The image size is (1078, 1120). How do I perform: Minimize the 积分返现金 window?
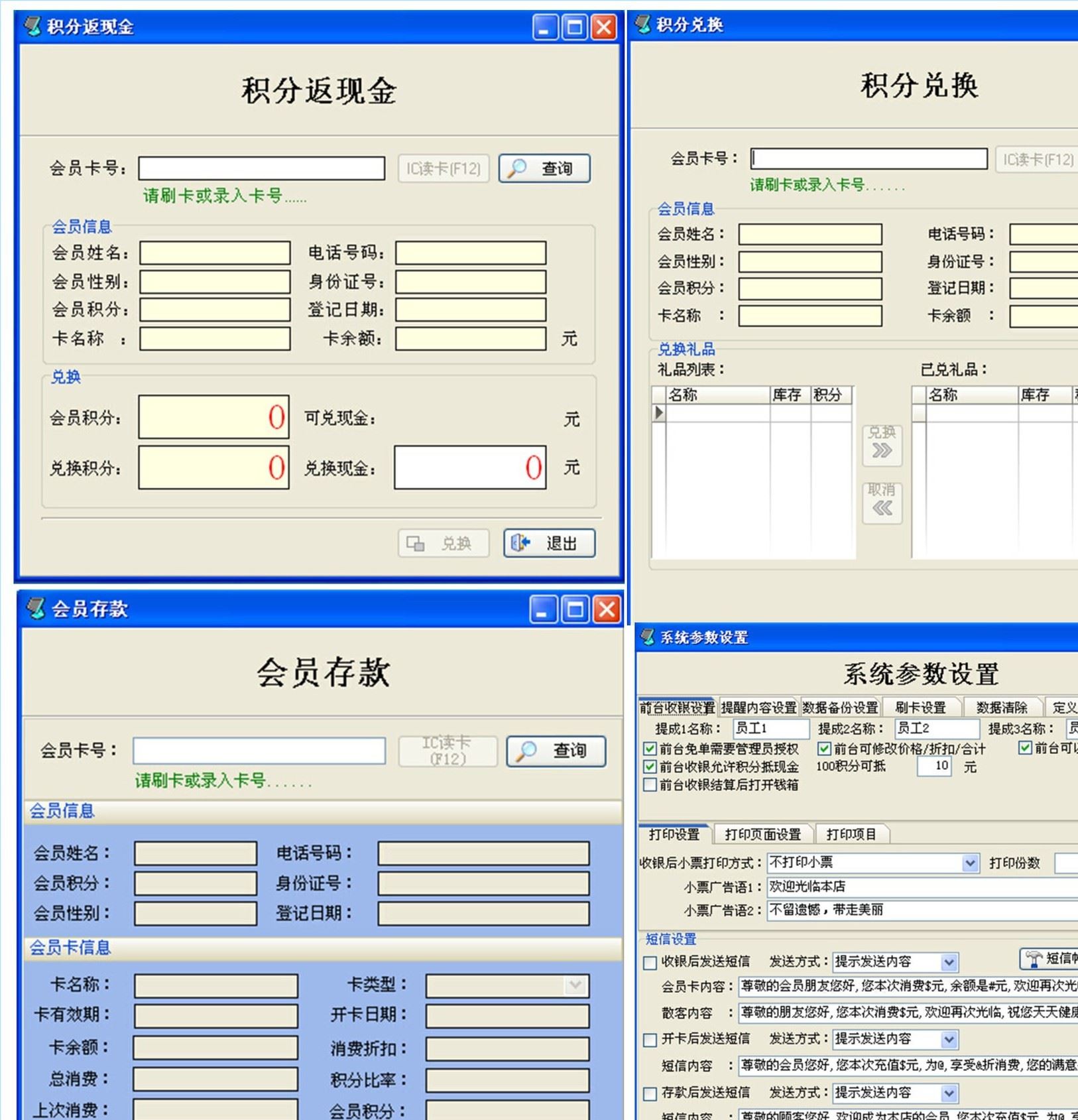[x=545, y=27]
